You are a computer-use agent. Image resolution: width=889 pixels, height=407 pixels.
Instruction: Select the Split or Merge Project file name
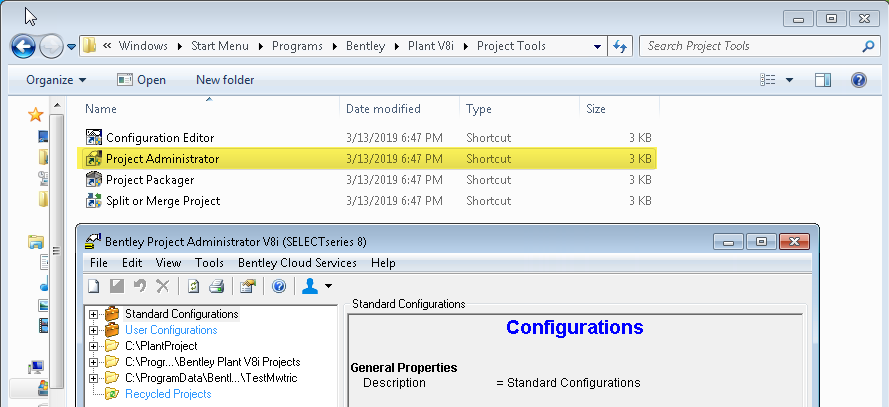163,201
